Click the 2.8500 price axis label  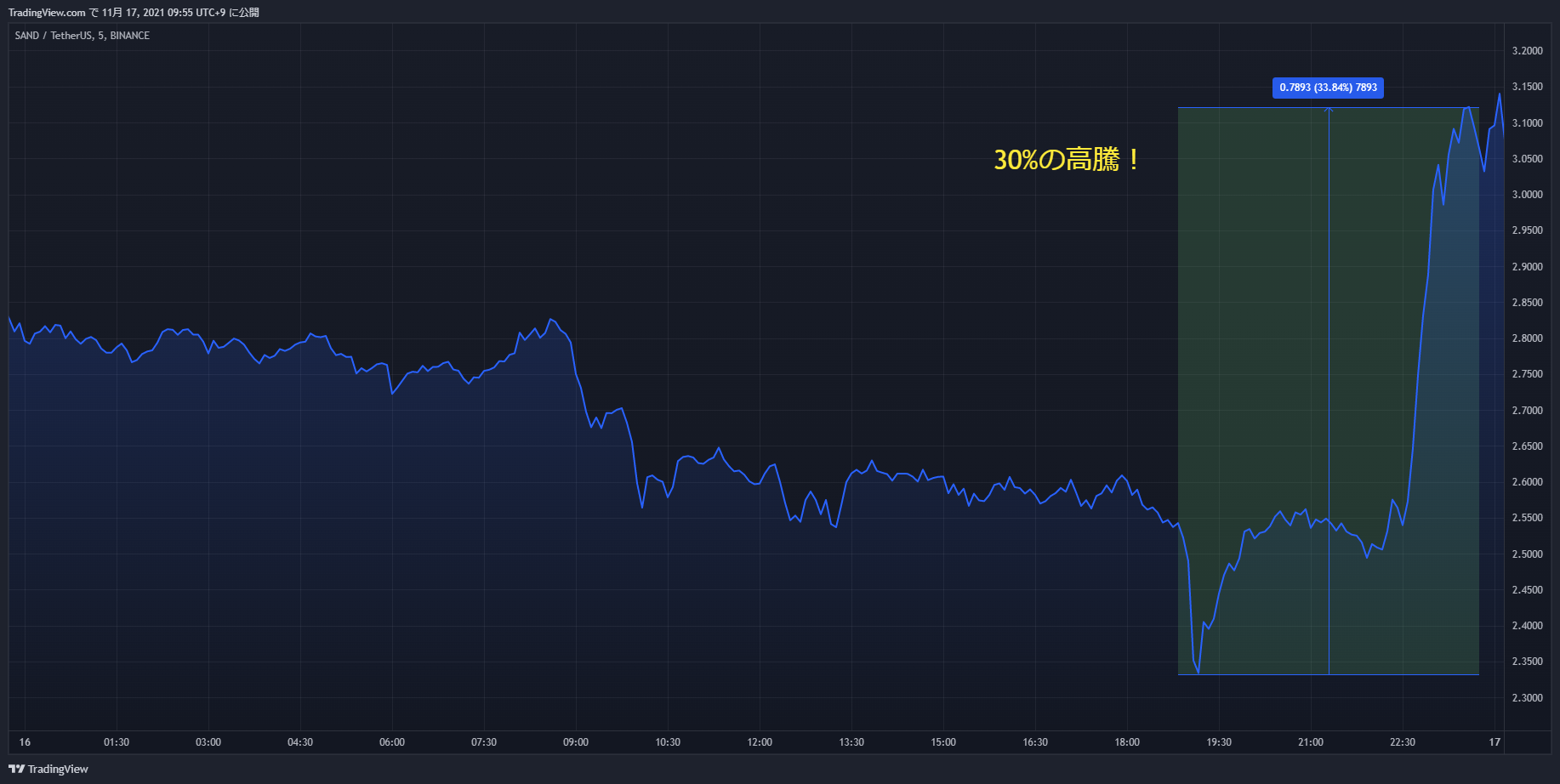pyautogui.click(x=1527, y=303)
